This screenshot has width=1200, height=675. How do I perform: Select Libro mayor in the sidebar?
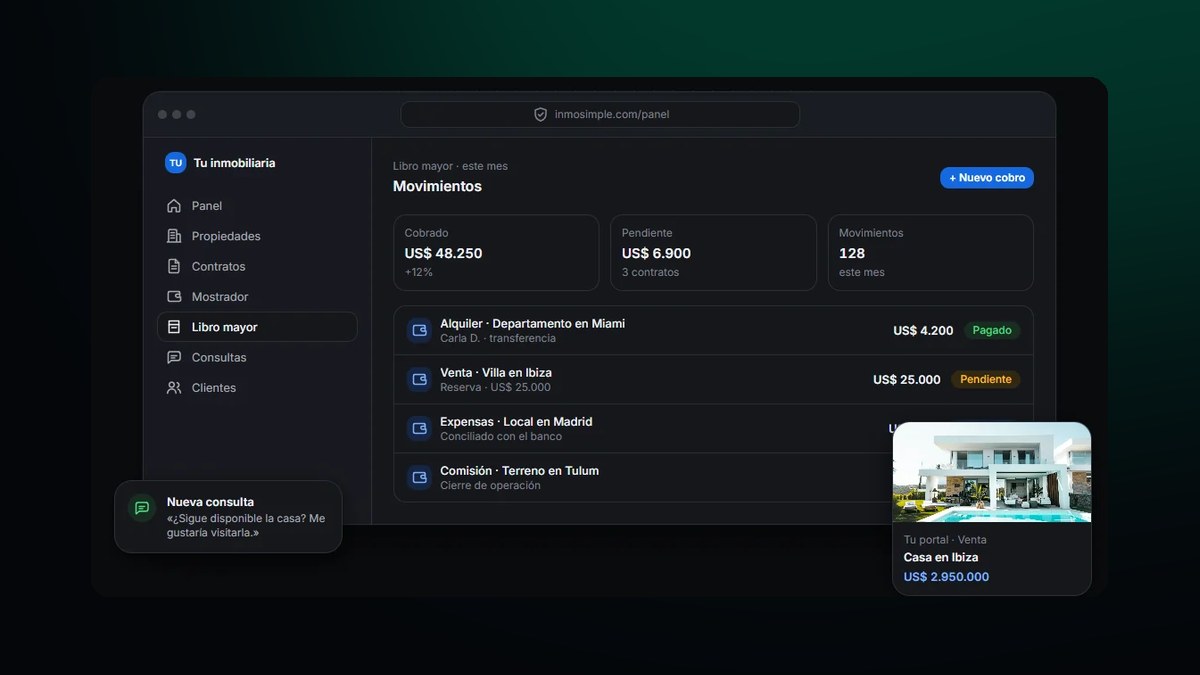pos(257,327)
